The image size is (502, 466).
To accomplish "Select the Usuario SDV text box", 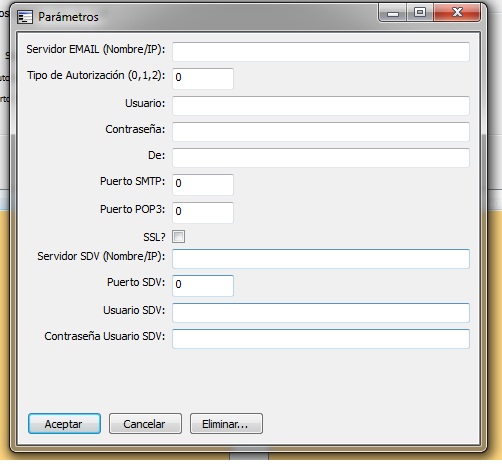I will [321, 313].
